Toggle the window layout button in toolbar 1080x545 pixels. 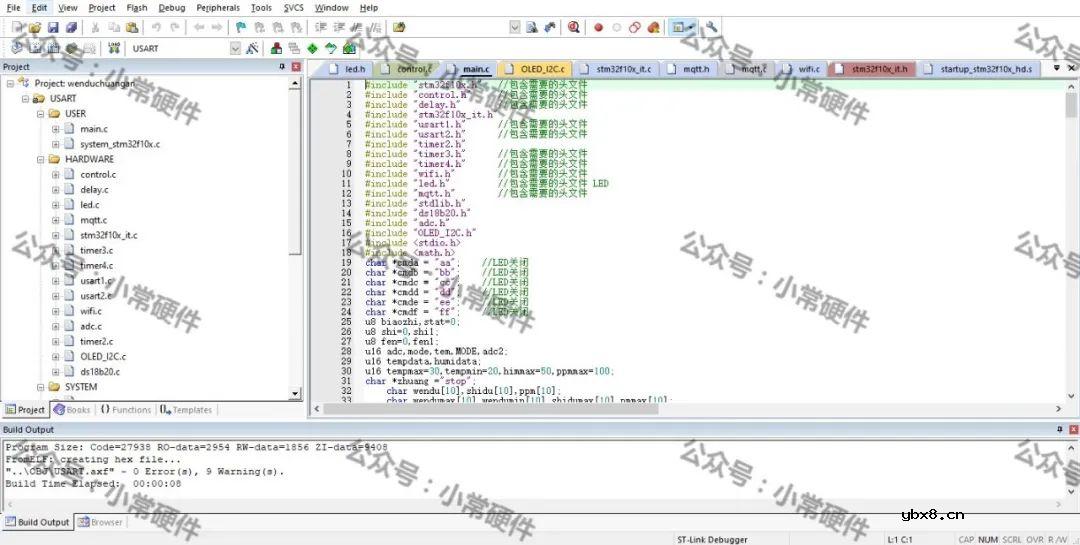(683, 27)
